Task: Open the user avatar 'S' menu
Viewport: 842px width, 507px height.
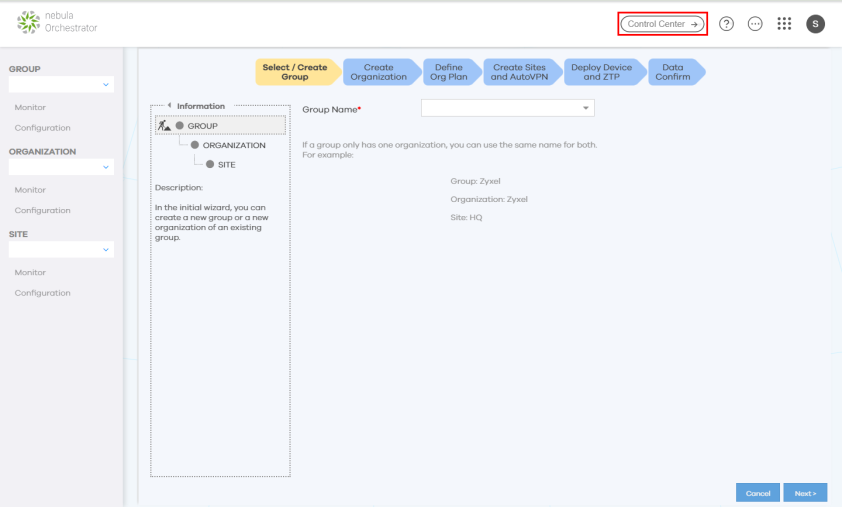Action: [815, 24]
